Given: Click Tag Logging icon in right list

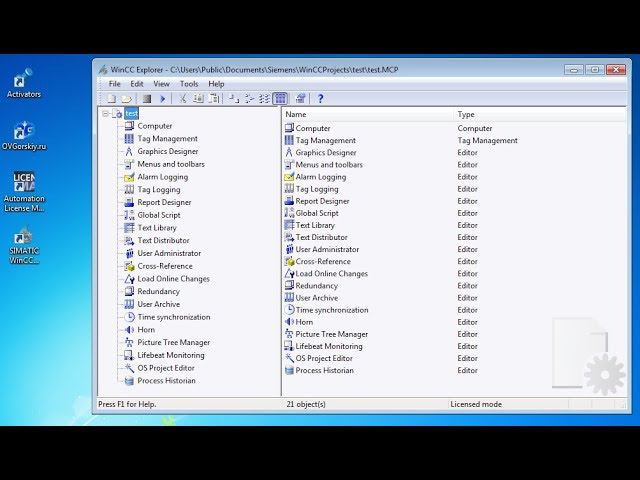Looking at the screenshot, I should [289, 189].
